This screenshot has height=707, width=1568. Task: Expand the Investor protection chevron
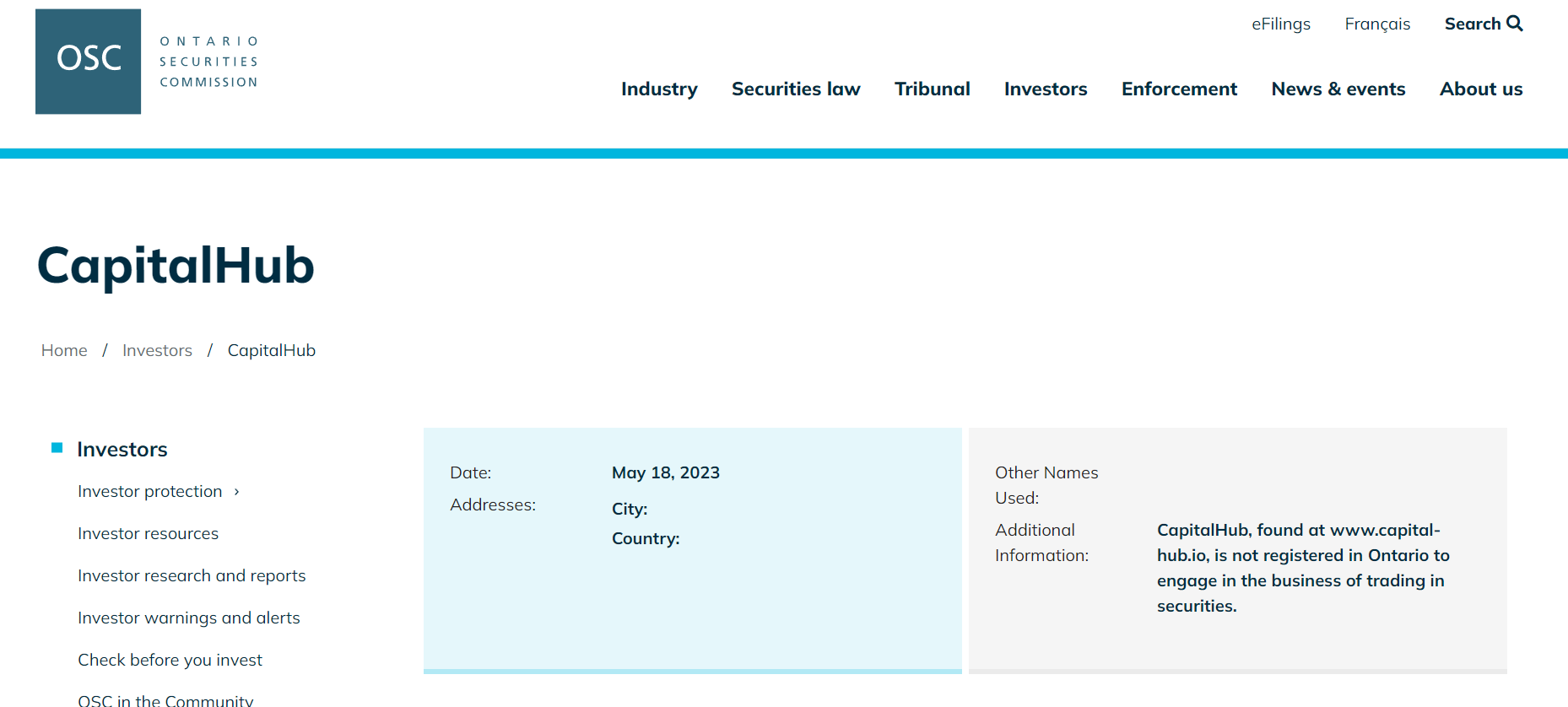coord(237,492)
